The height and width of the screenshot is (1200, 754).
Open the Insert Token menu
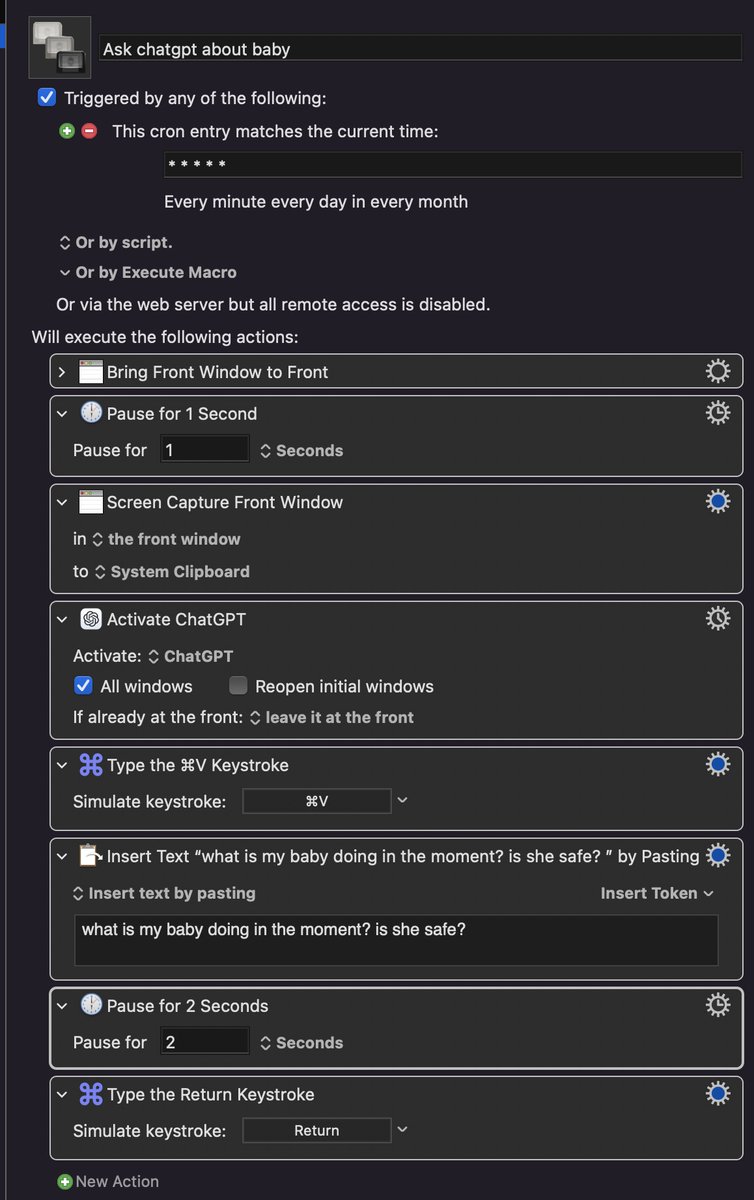click(657, 893)
